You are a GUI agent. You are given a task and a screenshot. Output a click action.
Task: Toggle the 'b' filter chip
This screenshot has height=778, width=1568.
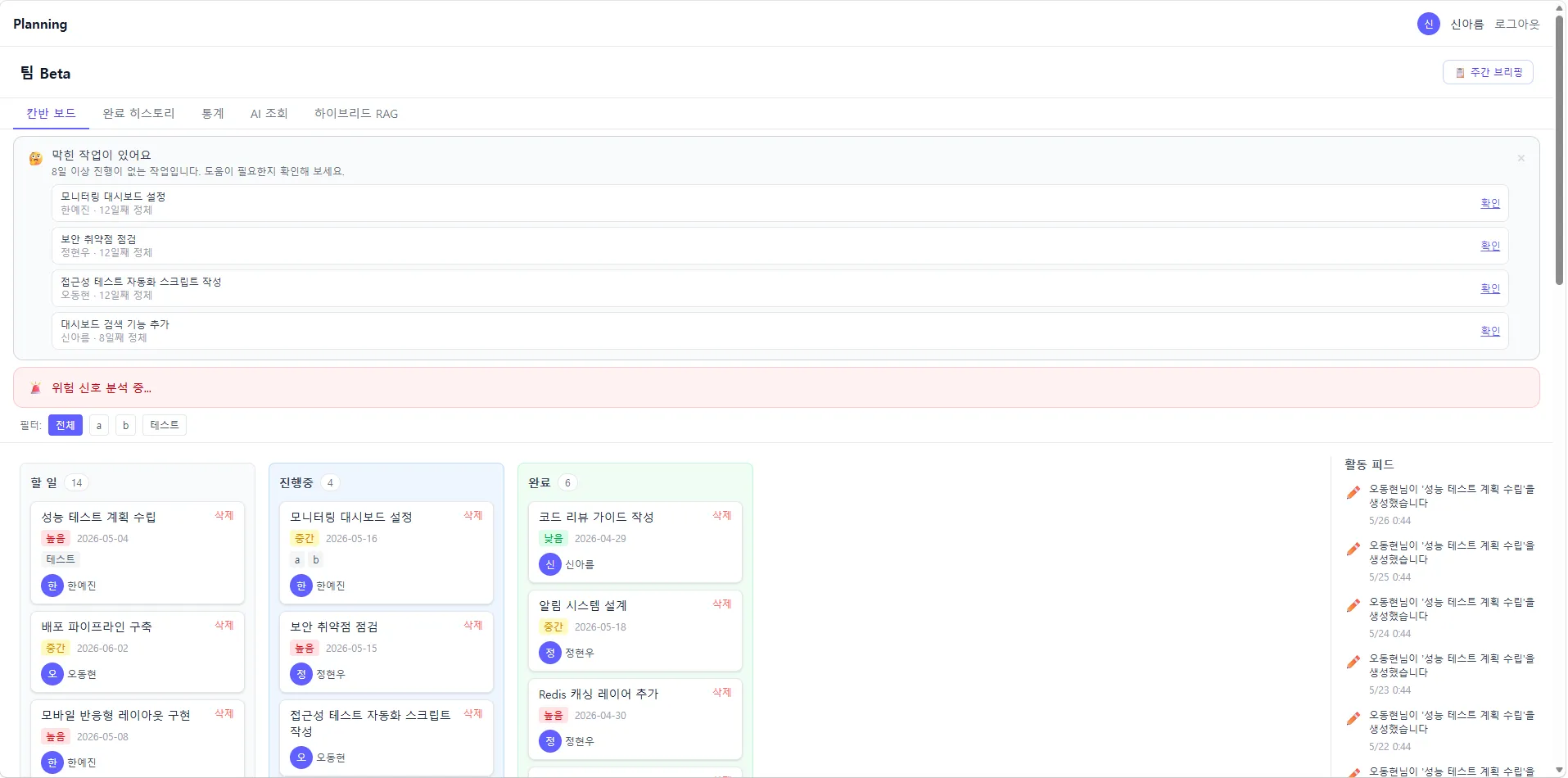point(125,425)
